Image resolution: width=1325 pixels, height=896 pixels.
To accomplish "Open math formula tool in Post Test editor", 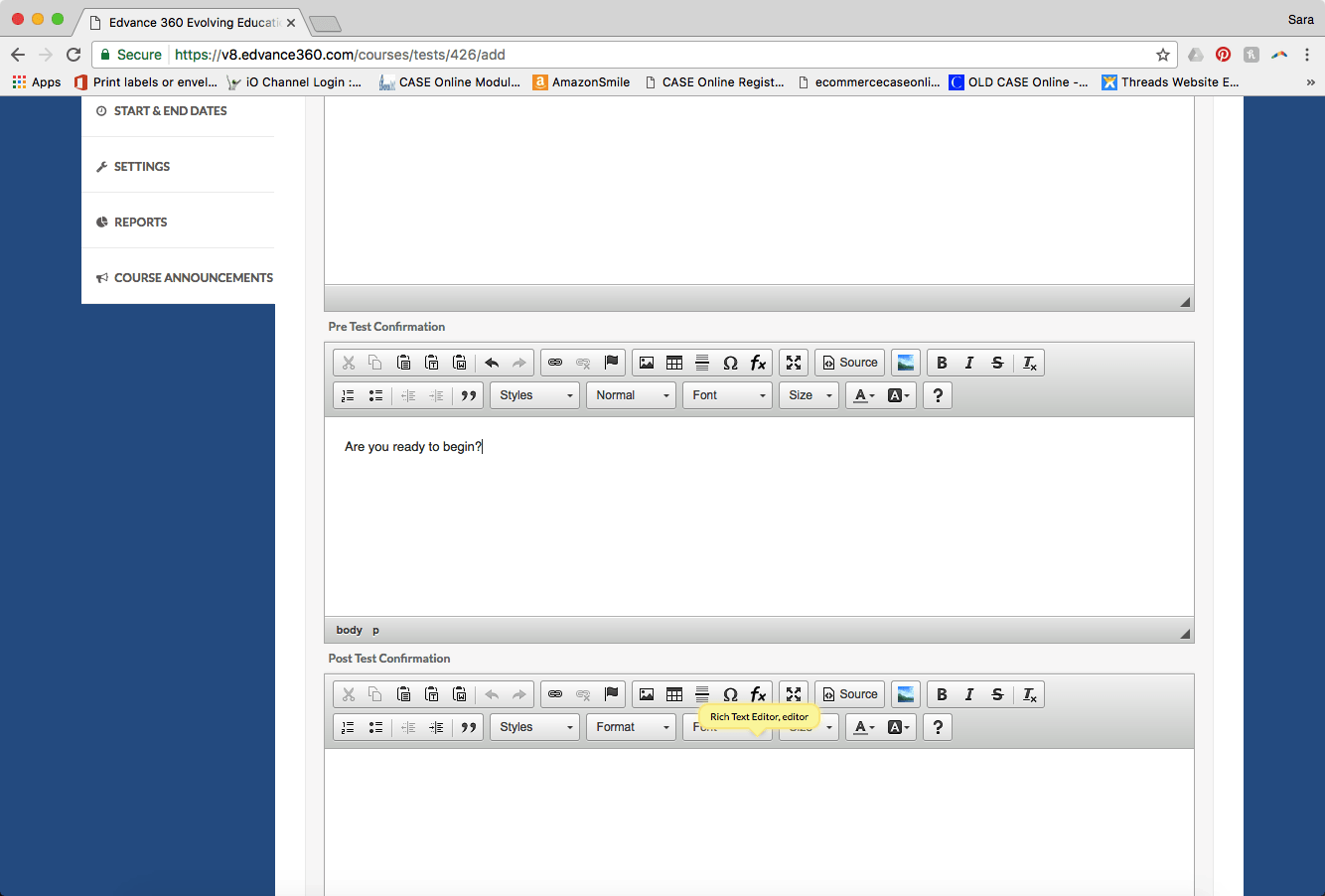I will click(758, 694).
